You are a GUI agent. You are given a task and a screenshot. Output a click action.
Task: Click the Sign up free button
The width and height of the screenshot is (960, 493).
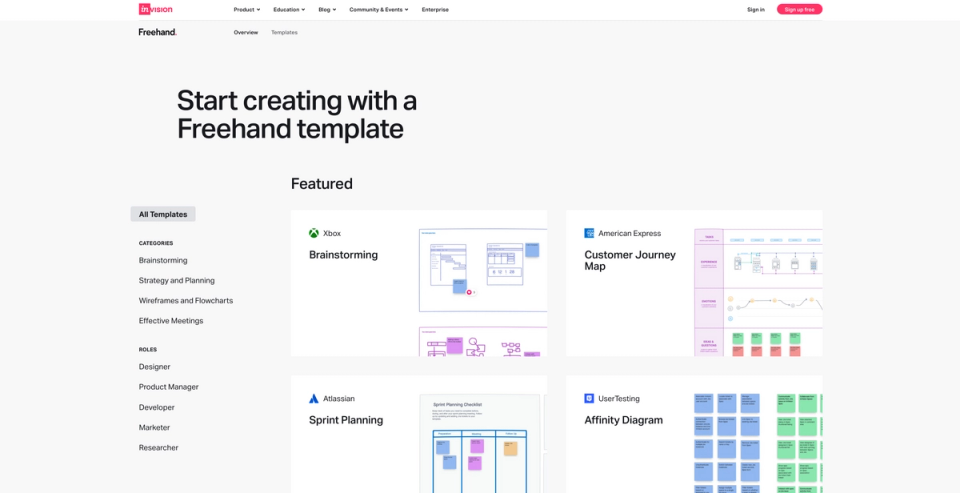click(x=800, y=9)
